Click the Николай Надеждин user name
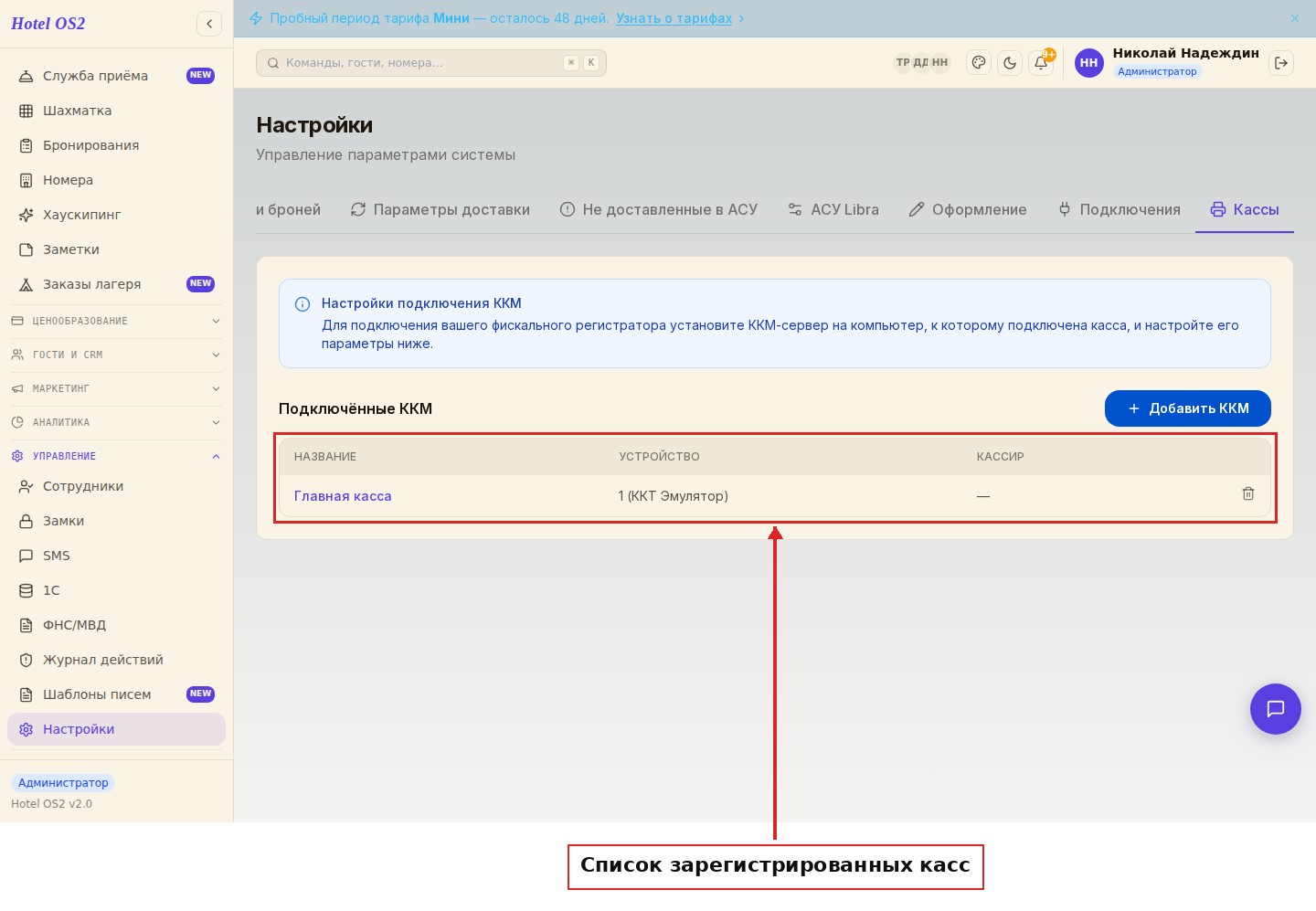Screen dimensions: 1316x911 coord(1185,53)
